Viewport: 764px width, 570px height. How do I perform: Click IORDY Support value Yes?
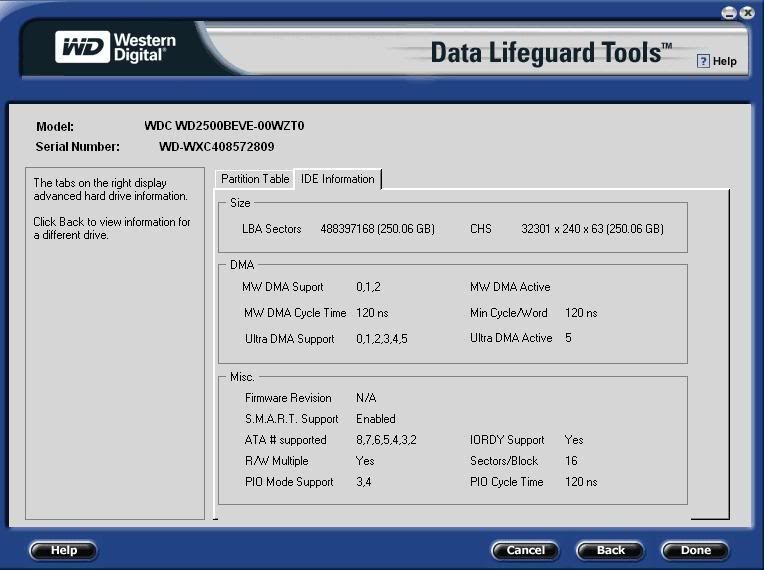click(574, 440)
